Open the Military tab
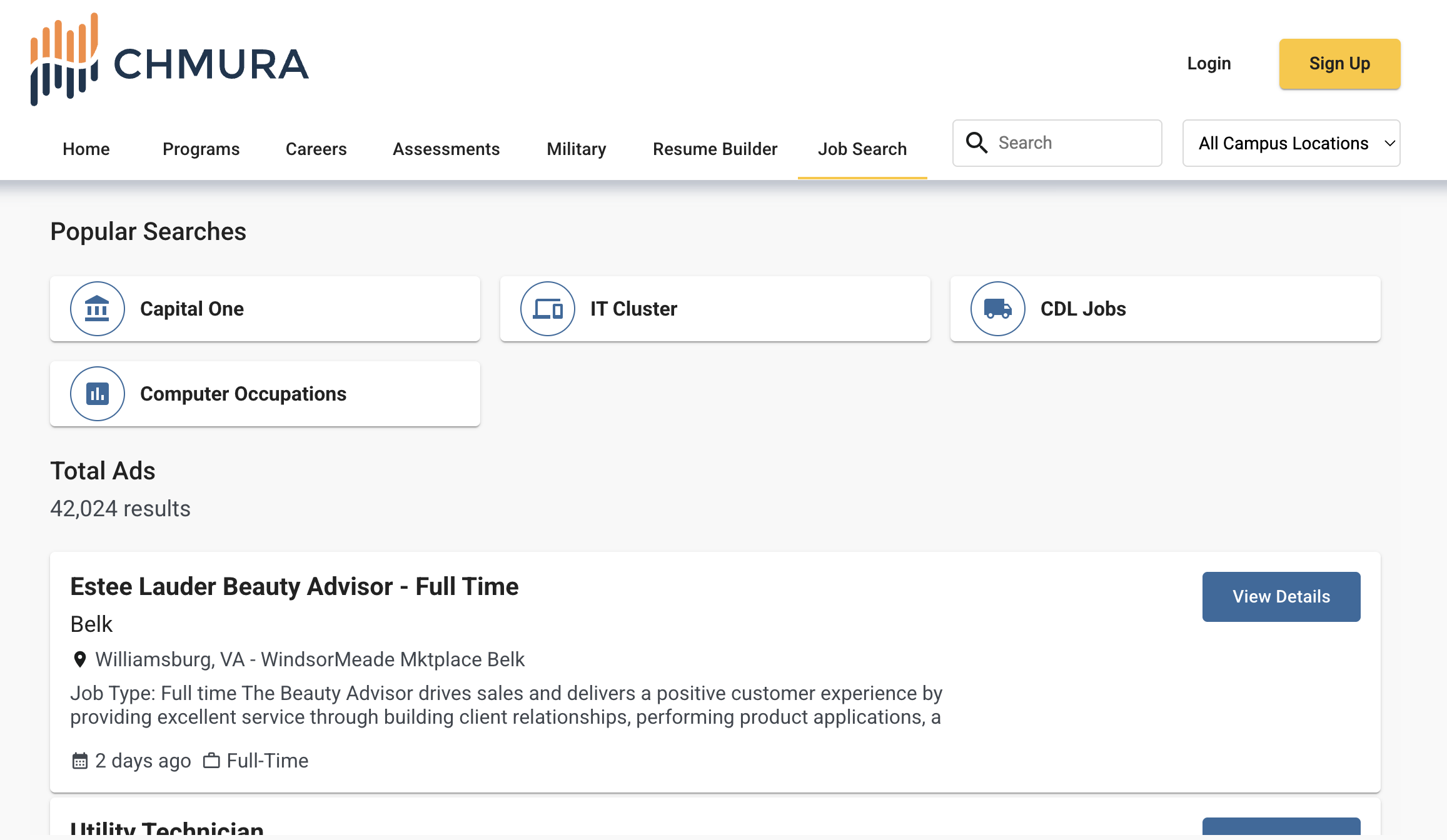Image resolution: width=1447 pixels, height=840 pixels. click(576, 149)
